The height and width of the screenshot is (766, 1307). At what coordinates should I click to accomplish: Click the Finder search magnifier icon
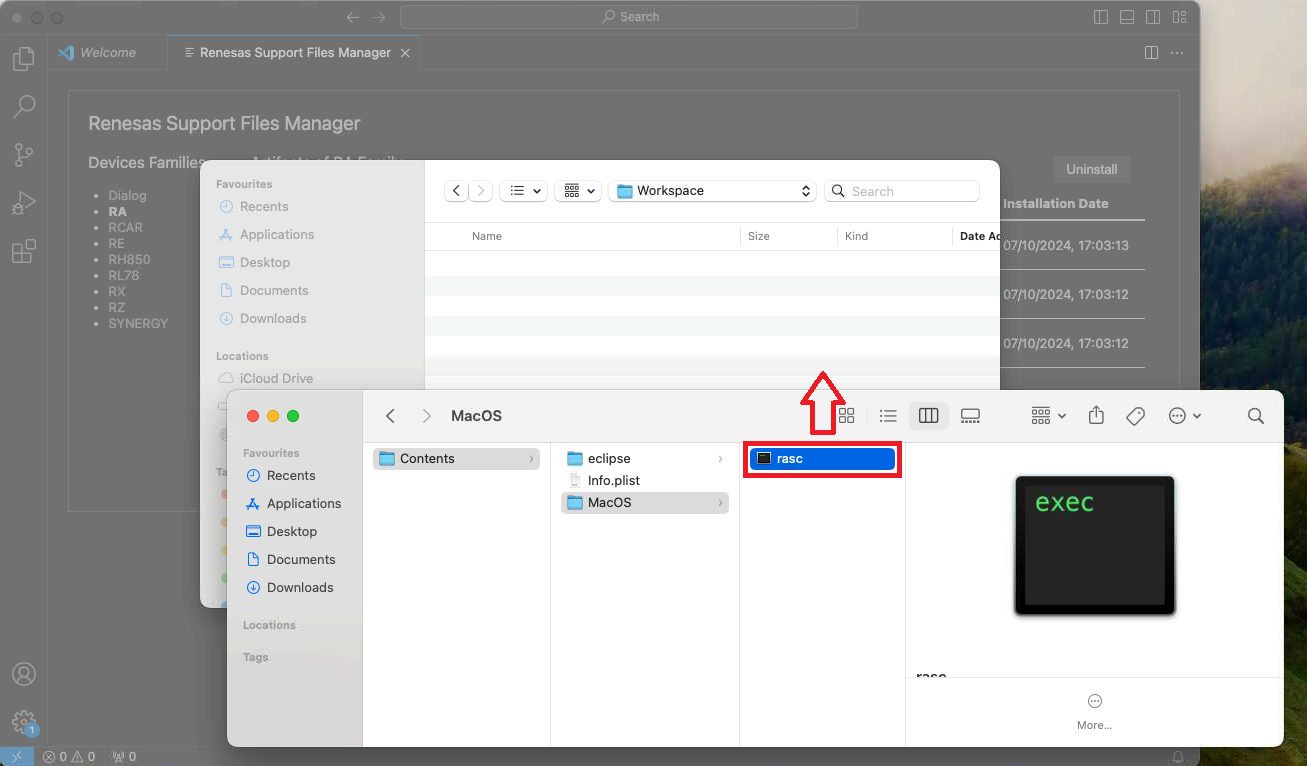1256,416
